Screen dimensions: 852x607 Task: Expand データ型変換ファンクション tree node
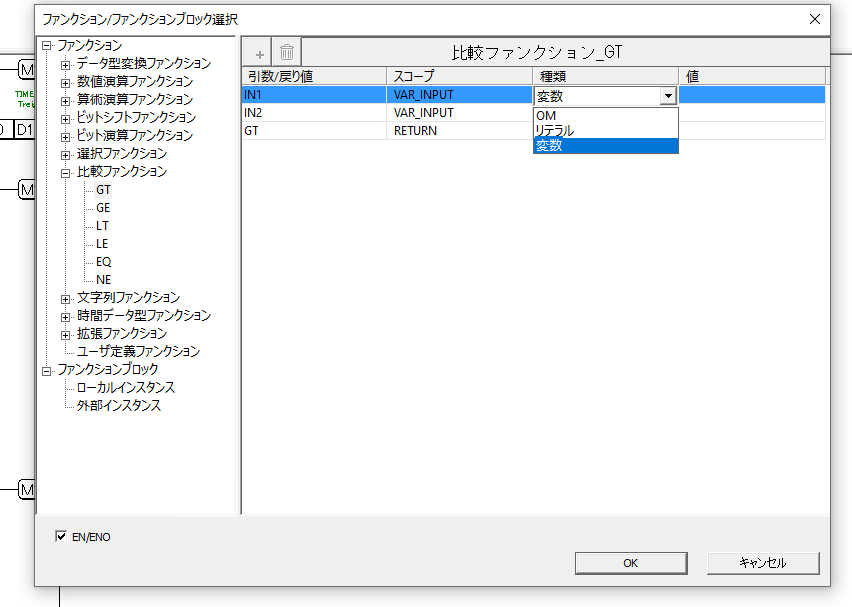(x=66, y=64)
